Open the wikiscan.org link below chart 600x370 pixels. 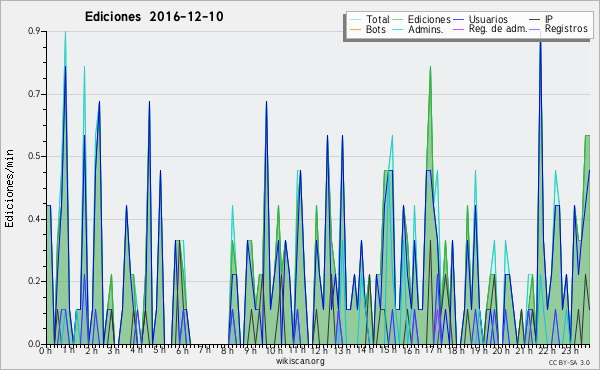(x=300, y=361)
